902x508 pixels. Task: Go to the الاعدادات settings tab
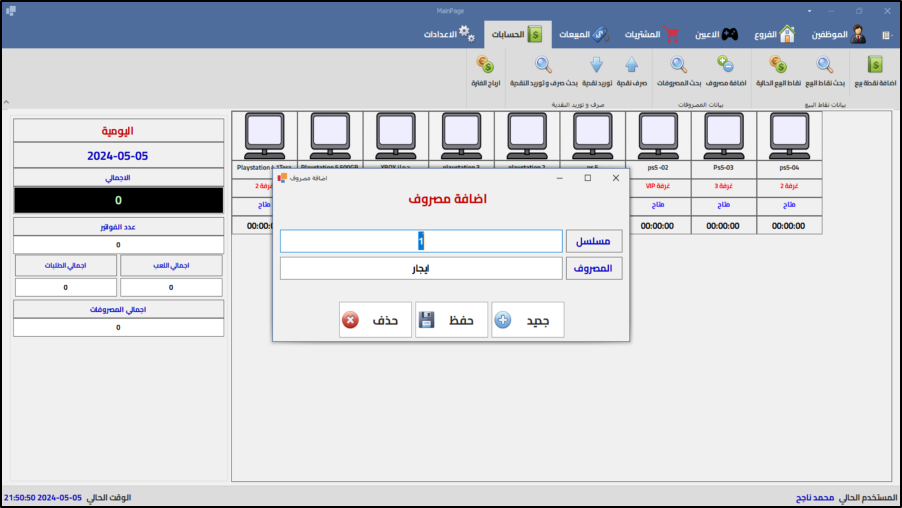pos(451,34)
